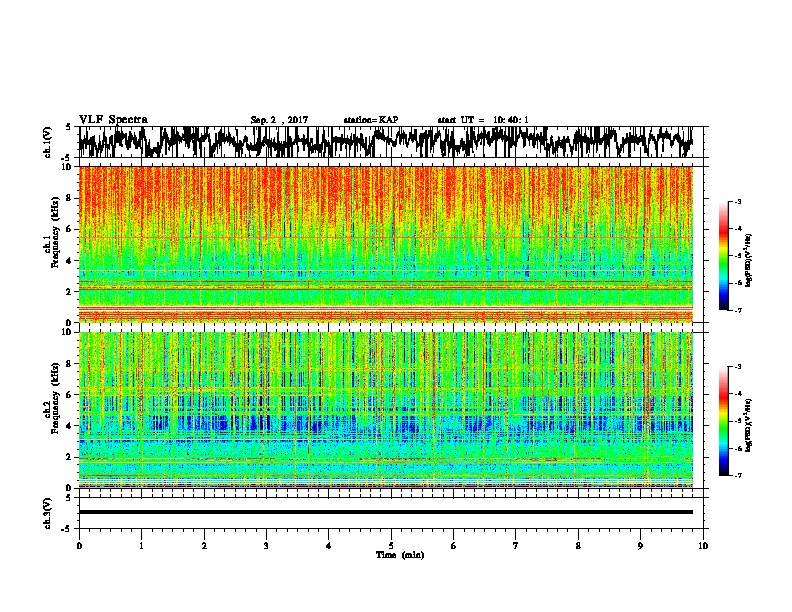Click time axis tick label "3"
Viewport: 792px width, 612px height.
coord(266,546)
